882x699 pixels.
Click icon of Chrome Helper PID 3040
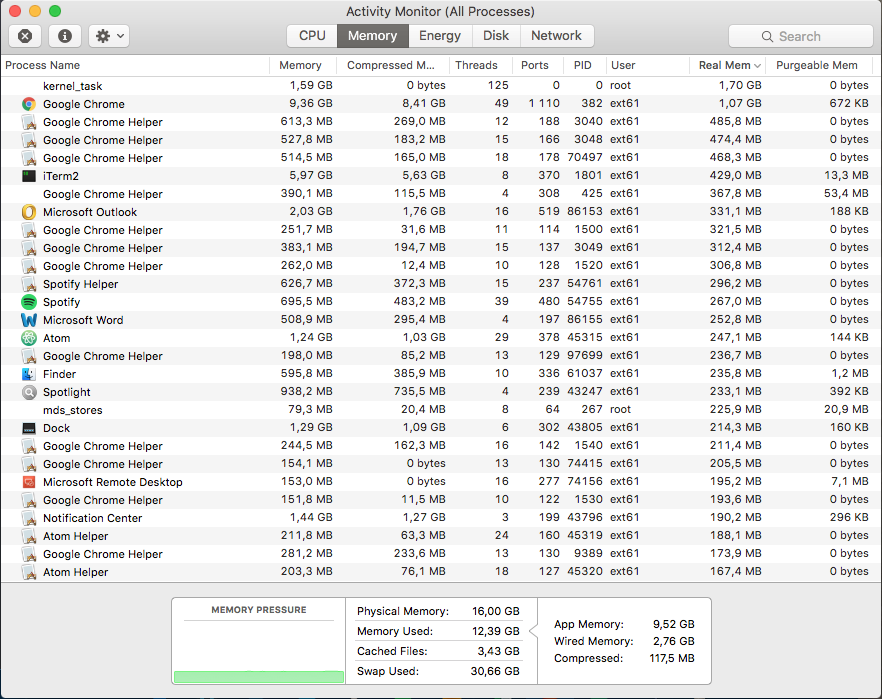[x=29, y=122]
